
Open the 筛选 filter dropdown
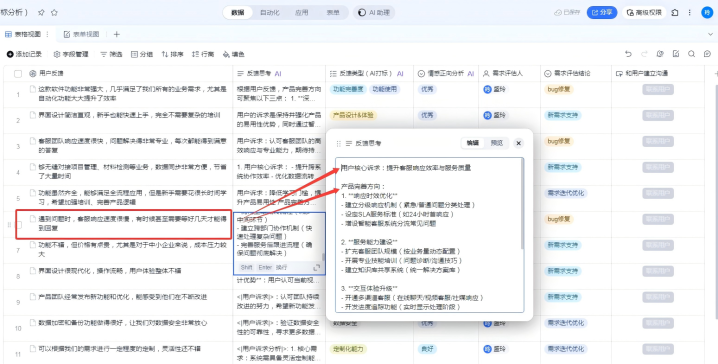click(x=111, y=54)
